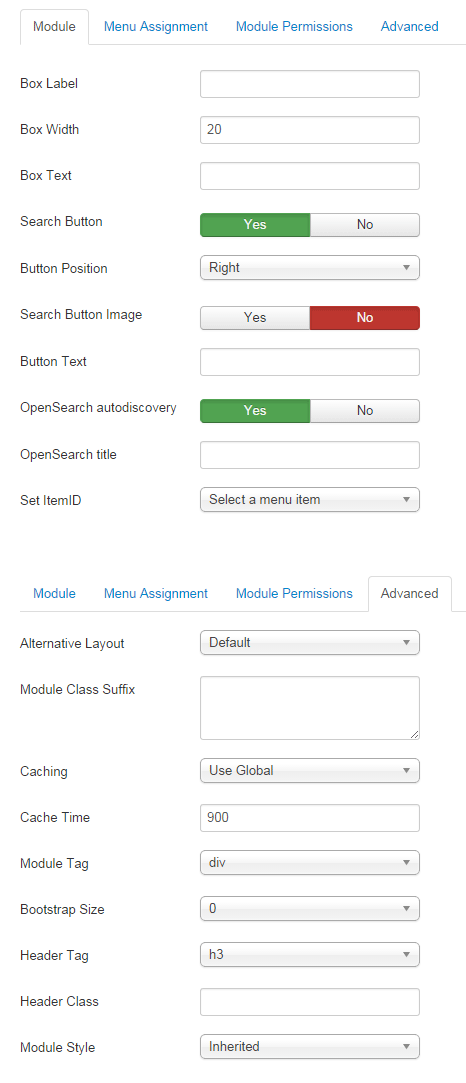Go to Advanced tab in top panel
Viewport: 466px width, 1083px height.
[x=409, y=26]
